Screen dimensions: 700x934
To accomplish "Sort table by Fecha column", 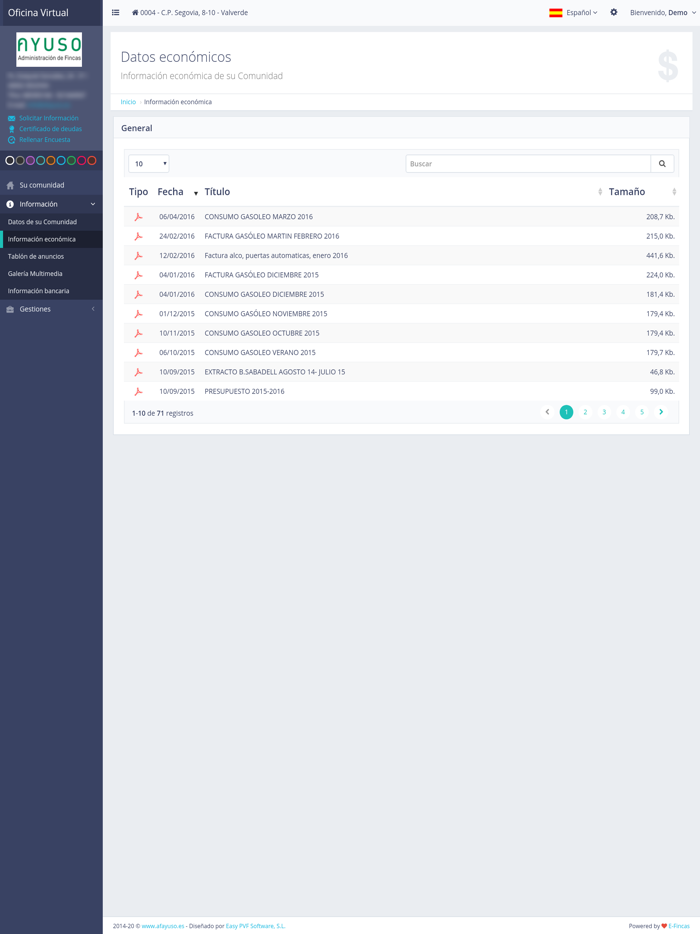I will pyautogui.click(x=178, y=192).
